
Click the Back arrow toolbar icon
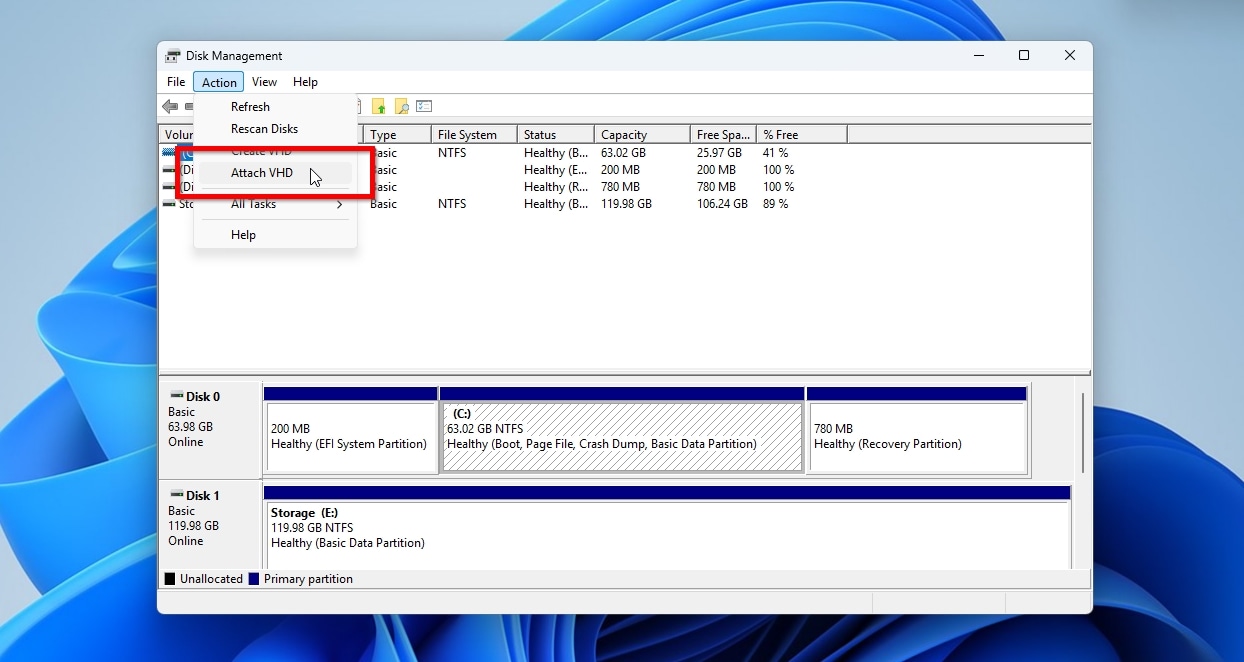(x=170, y=107)
